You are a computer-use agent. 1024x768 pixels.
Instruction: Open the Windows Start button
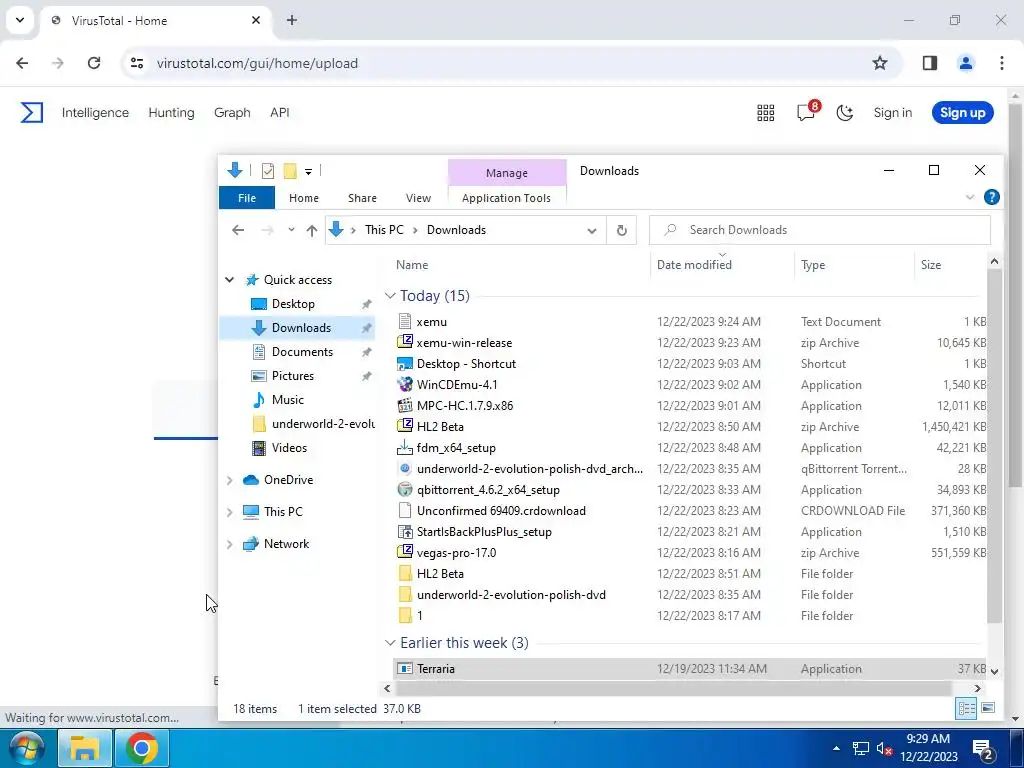click(x=26, y=748)
